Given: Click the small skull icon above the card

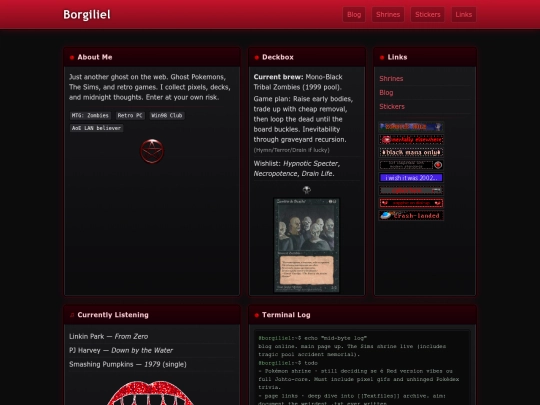Looking at the screenshot, I should pyautogui.click(x=307, y=190).
